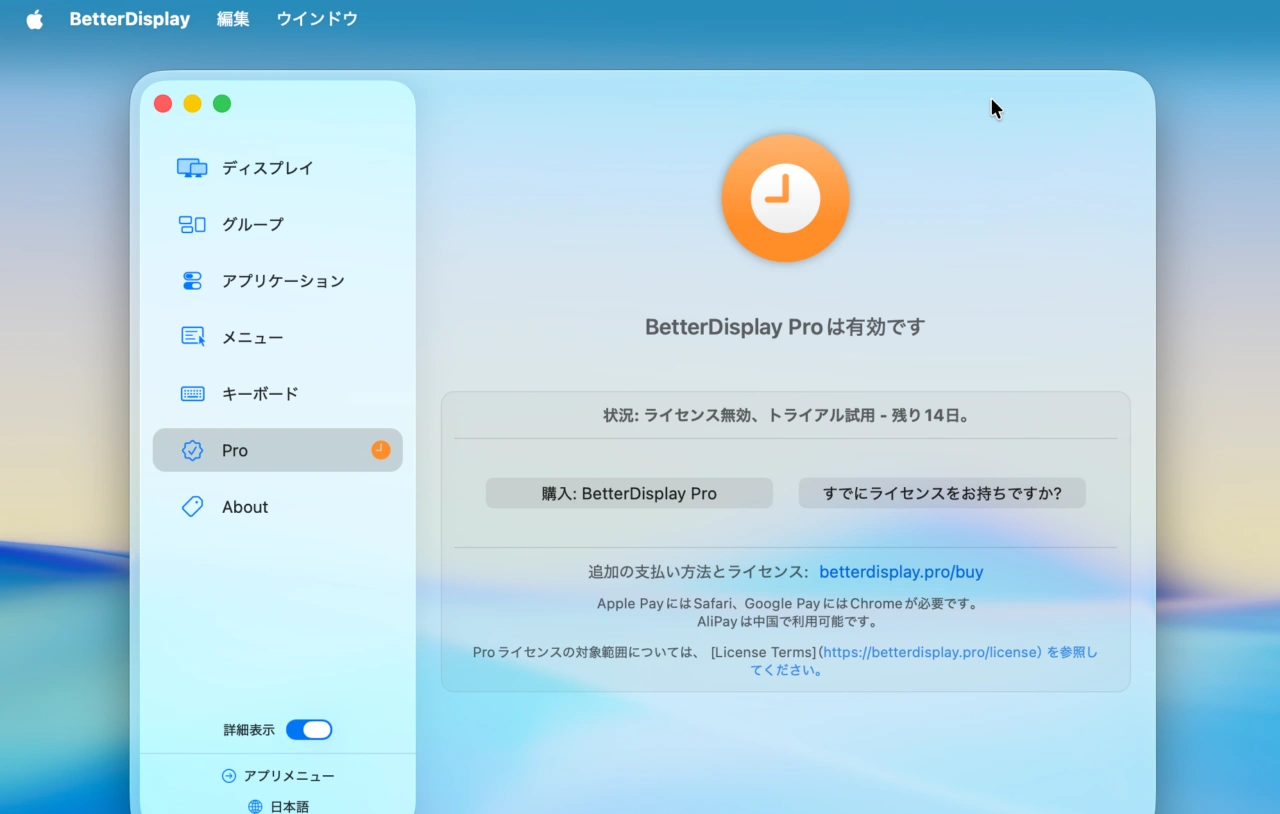This screenshot has width=1280, height=814.
Task: Select グループ in the sidebar
Action: [278, 225]
